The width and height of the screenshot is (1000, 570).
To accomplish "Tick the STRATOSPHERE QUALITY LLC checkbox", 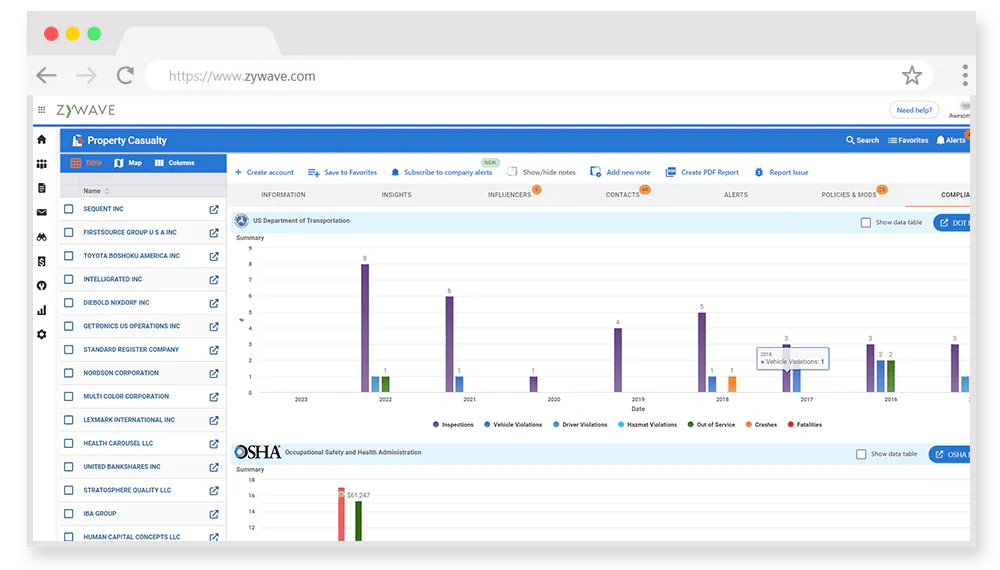I will (69, 490).
